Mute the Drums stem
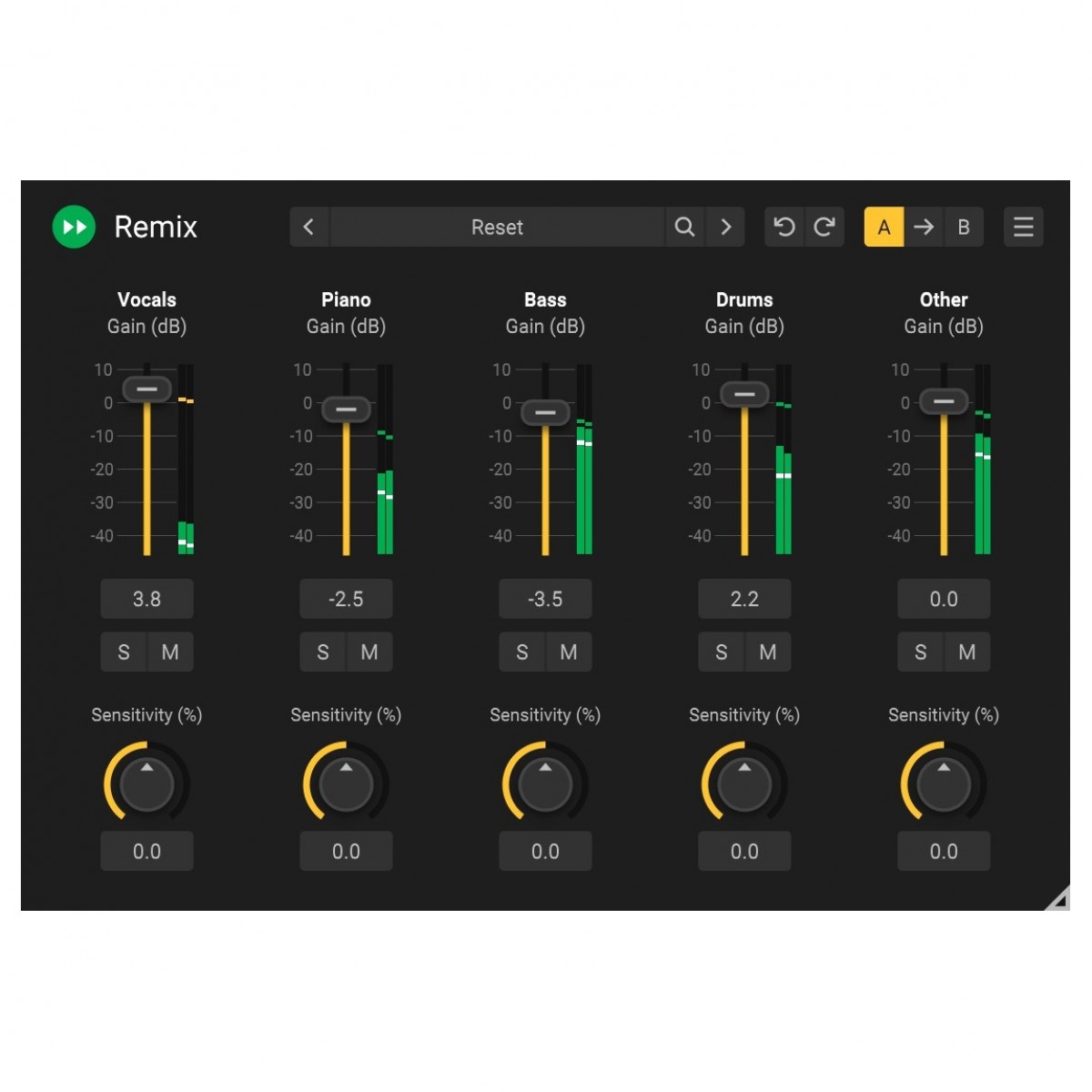The width and height of the screenshot is (1092, 1092). (768, 652)
